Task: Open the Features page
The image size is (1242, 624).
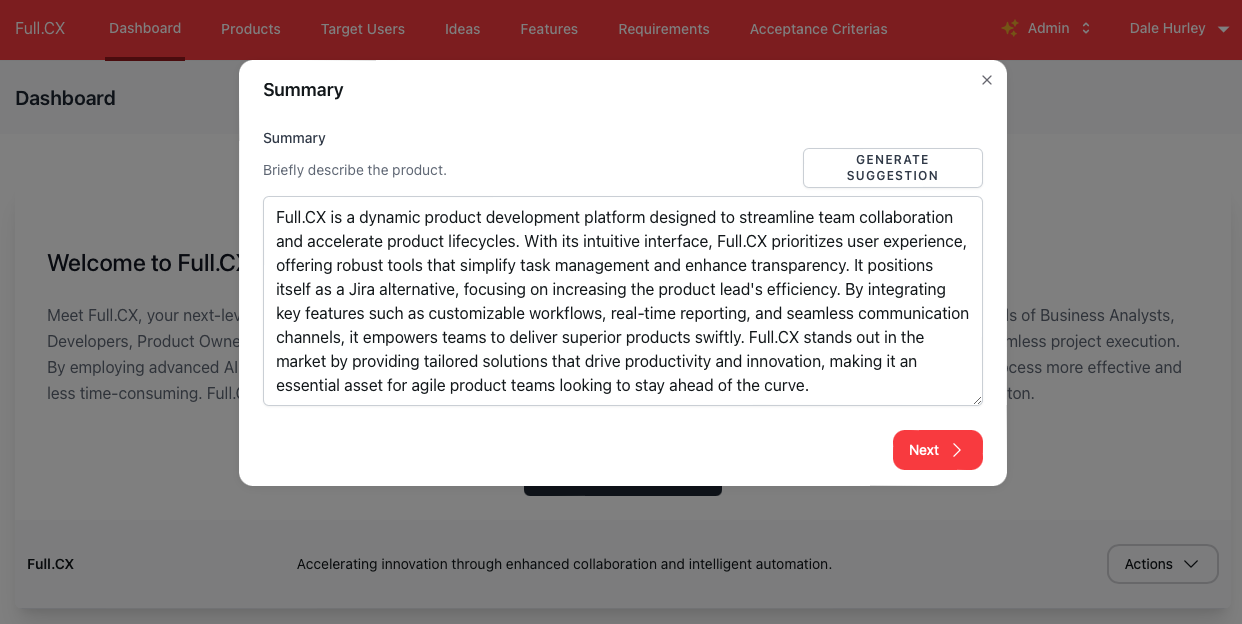Action: (549, 29)
